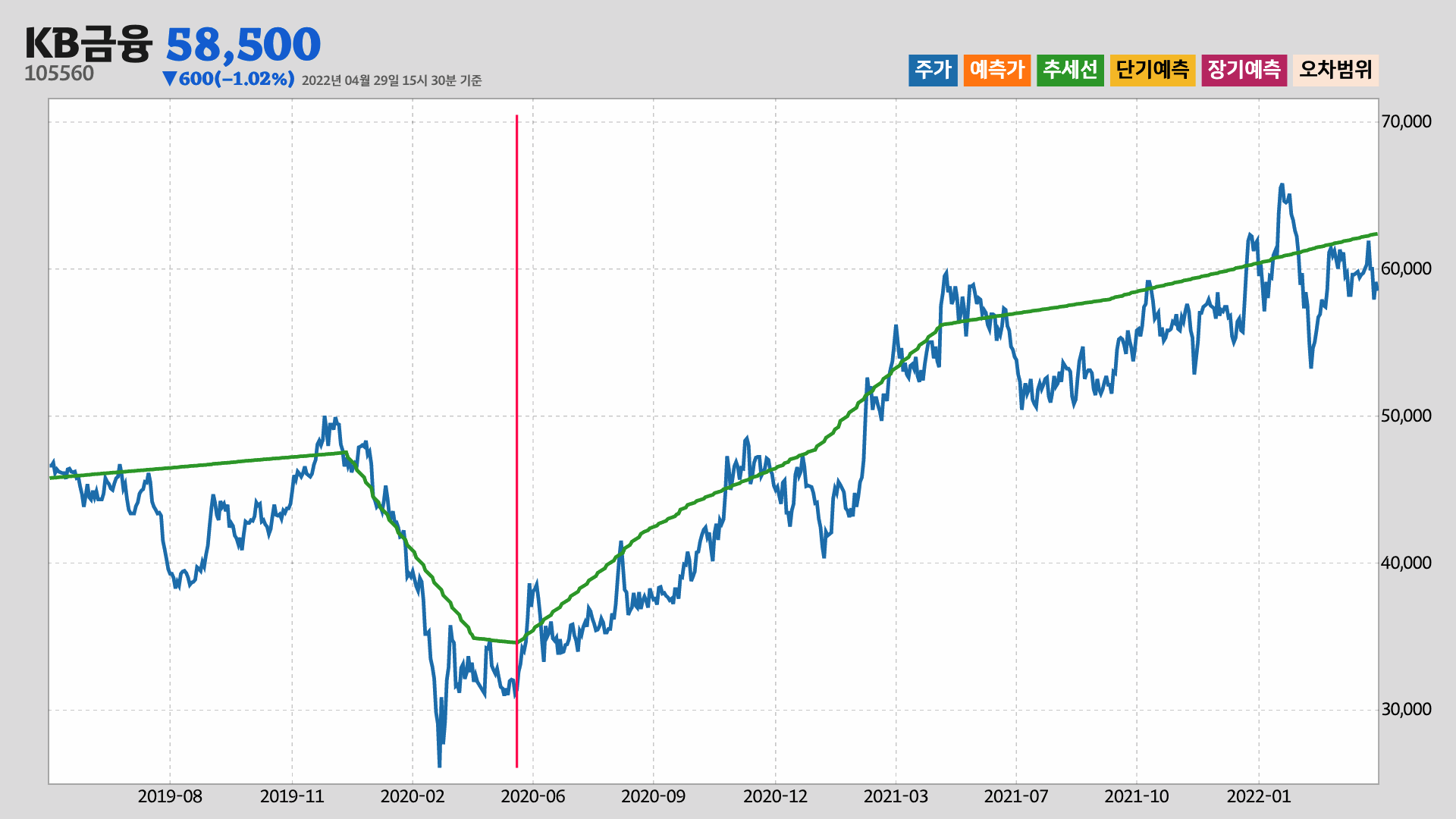Click the 2020-02 x-axis label
Viewport: 1456px width, 819px height.
click(x=413, y=796)
